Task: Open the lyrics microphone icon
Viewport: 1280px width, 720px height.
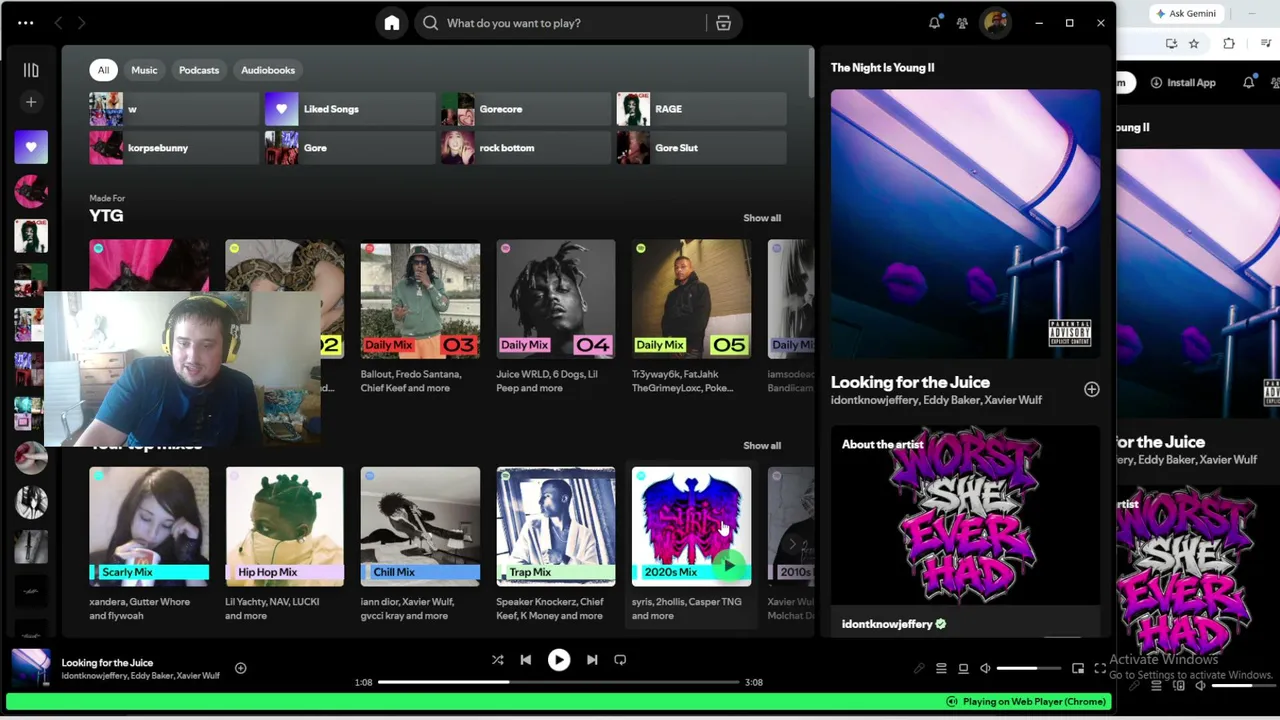Action: tap(919, 669)
